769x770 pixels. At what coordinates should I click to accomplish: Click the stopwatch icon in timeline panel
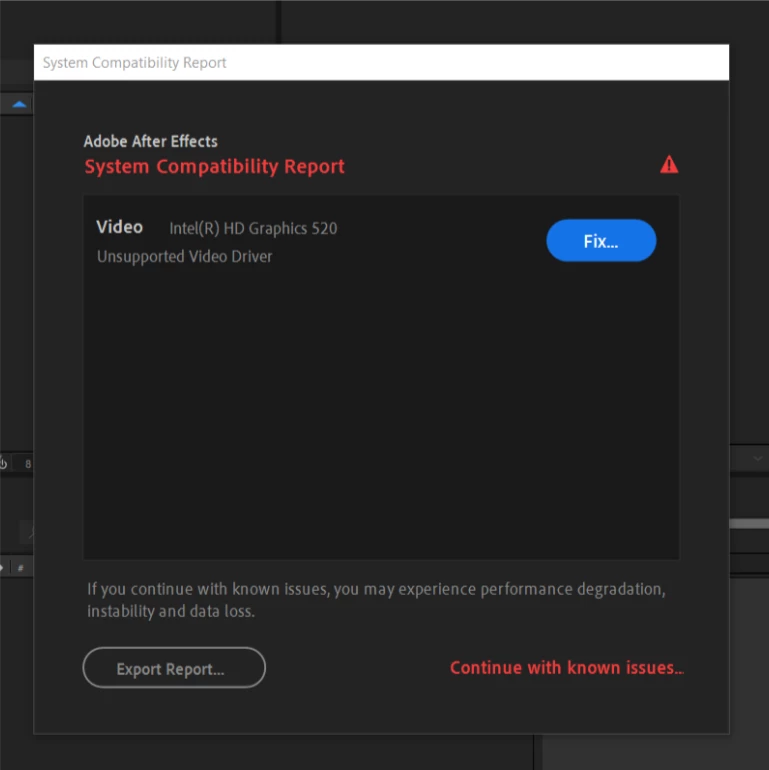(x=3, y=463)
